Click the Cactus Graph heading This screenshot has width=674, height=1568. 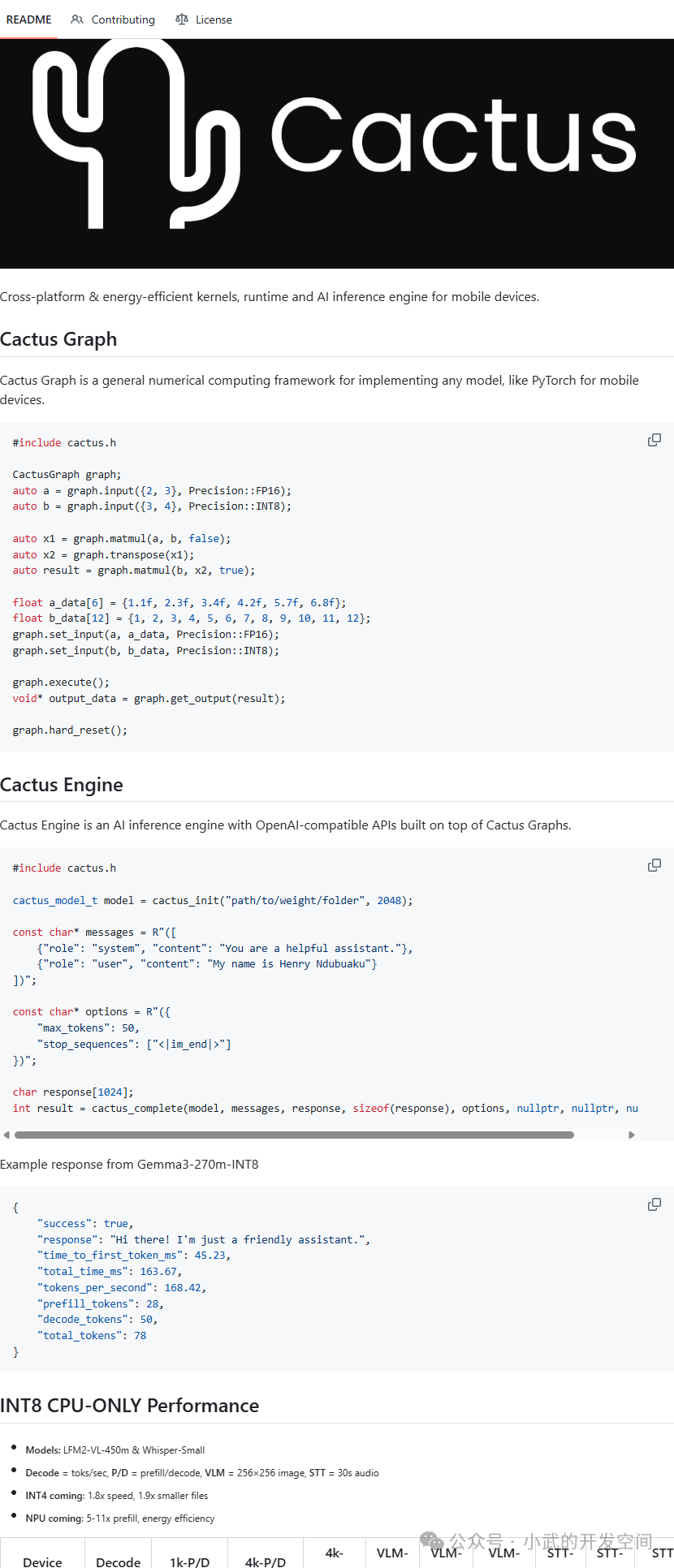[x=58, y=339]
